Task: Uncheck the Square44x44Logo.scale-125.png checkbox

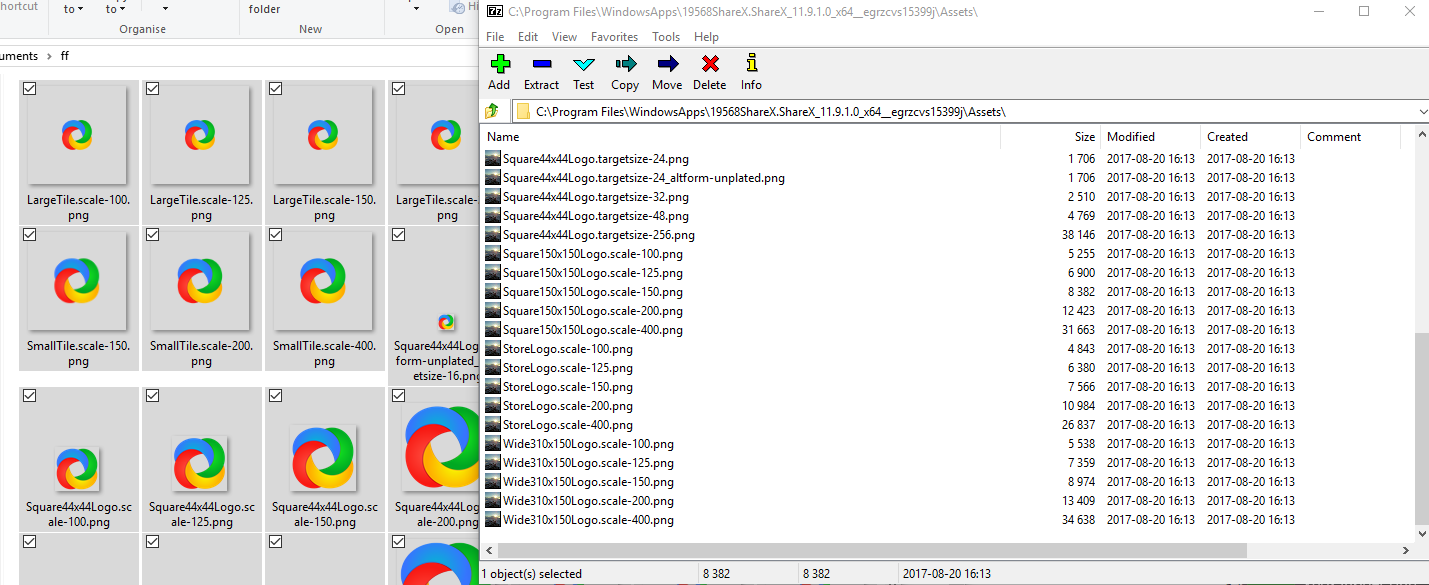Action: tap(153, 396)
